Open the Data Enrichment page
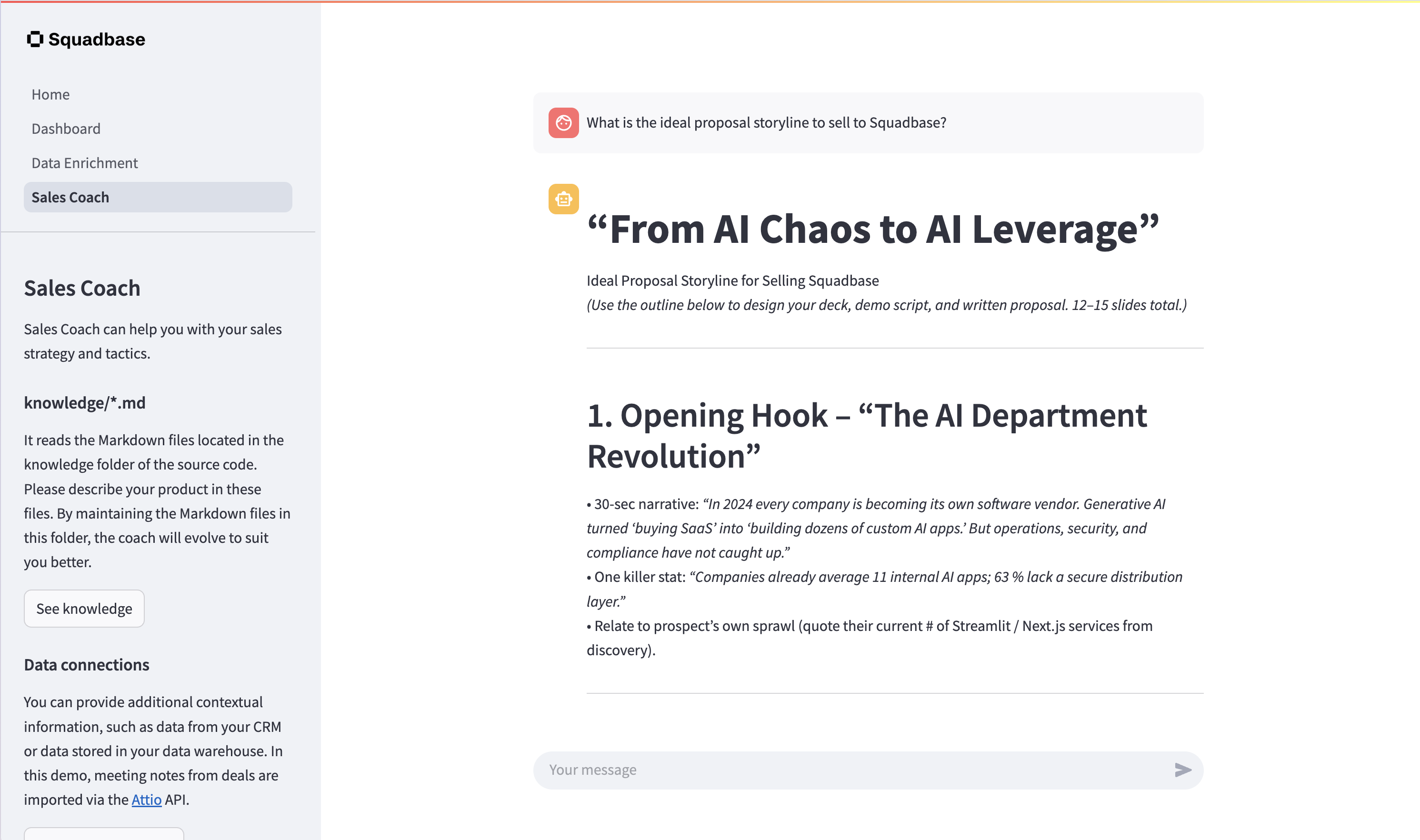Viewport: 1420px width, 840px height. point(84,163)
